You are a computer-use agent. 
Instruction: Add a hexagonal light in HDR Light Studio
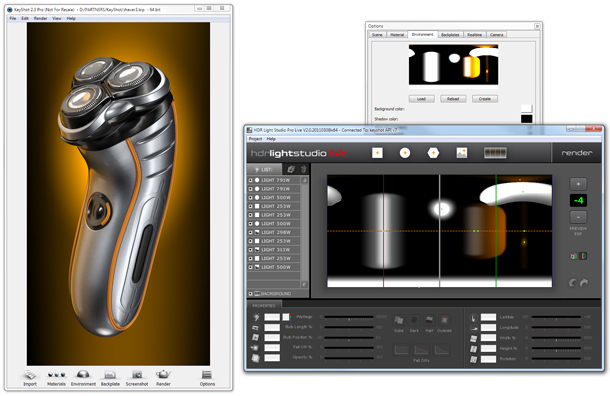[433, 153]
